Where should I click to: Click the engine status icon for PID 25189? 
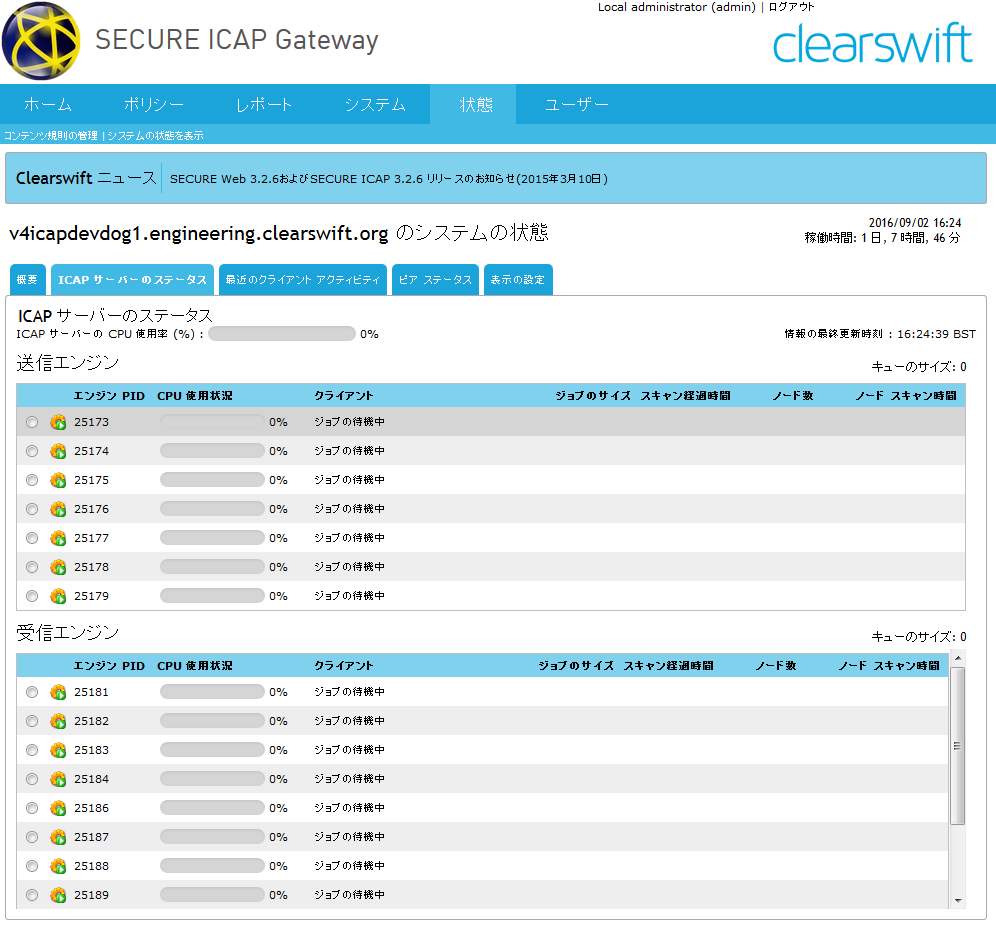[58, 895]
